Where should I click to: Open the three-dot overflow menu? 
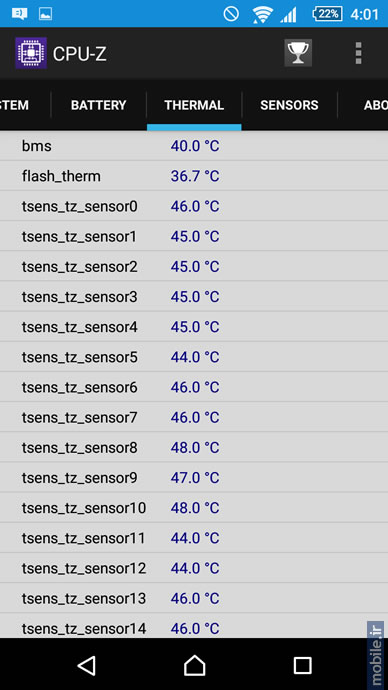359,53
